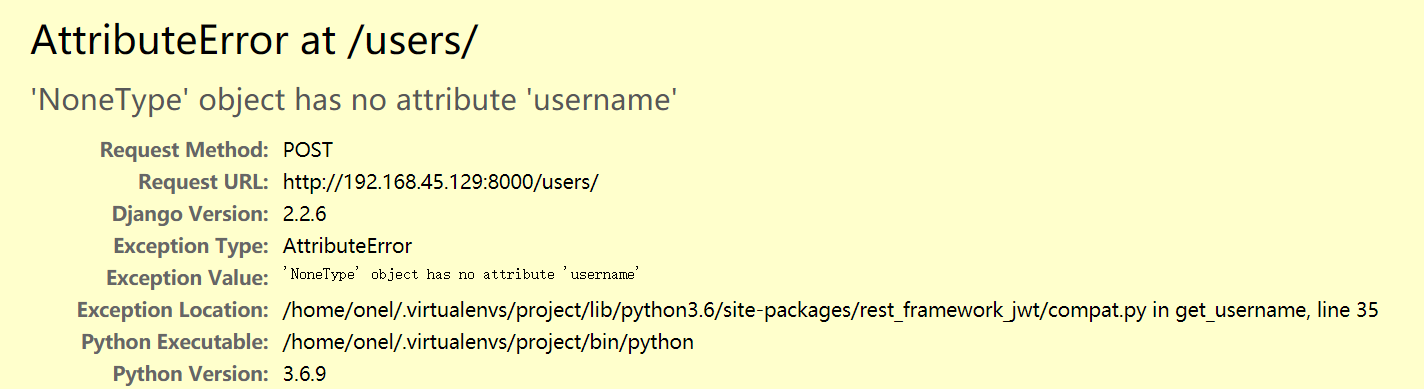
Task: Select the Request Method label
Action: pyautogui.click(x=184, y=150)
